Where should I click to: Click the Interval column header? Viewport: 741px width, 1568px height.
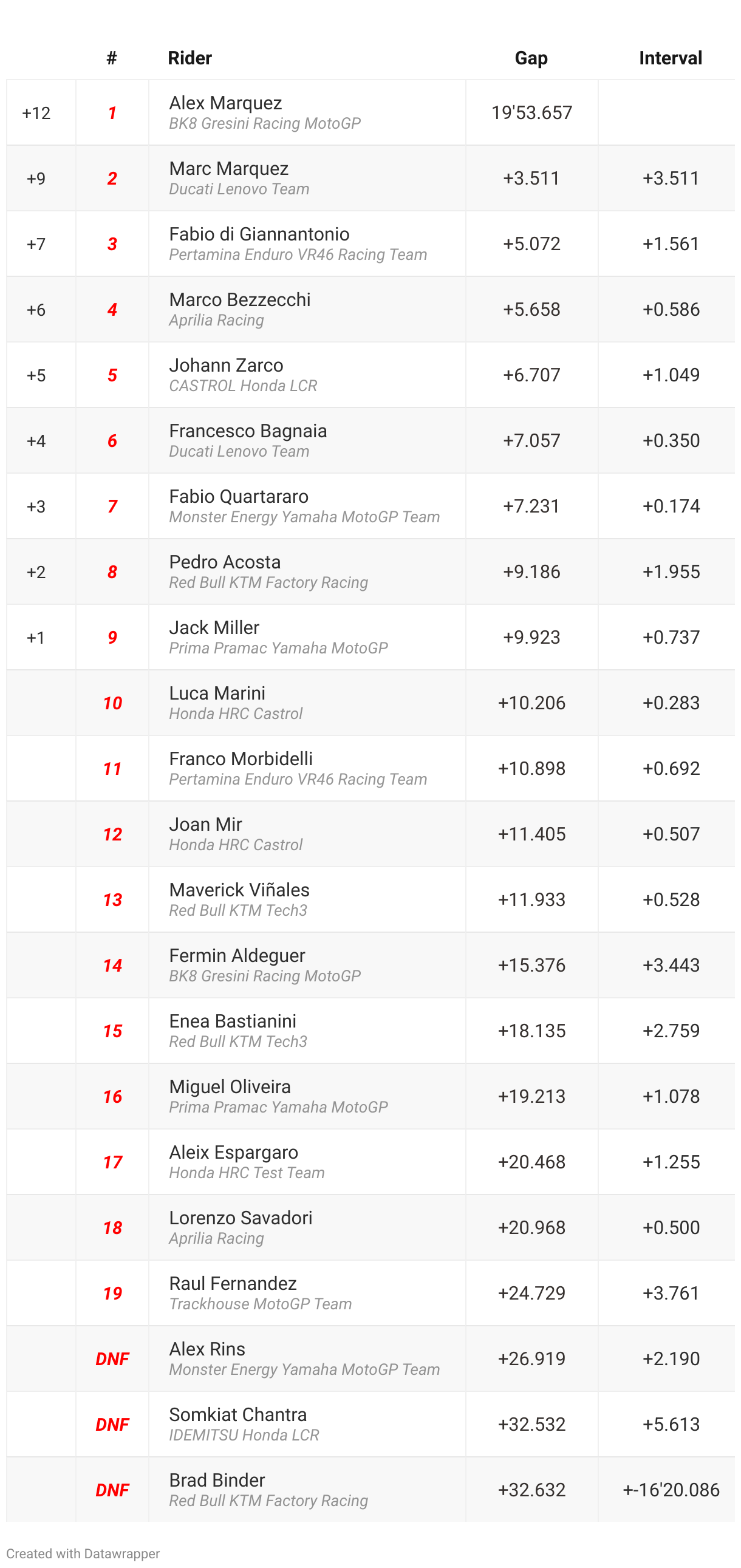[670, 58]
